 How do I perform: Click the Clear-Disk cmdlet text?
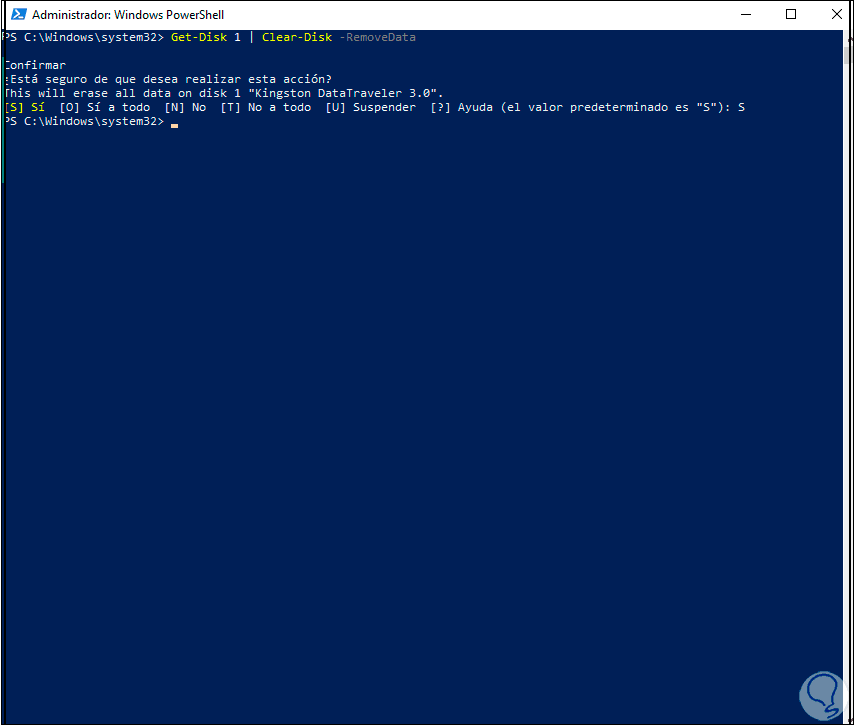click(296, 37)
